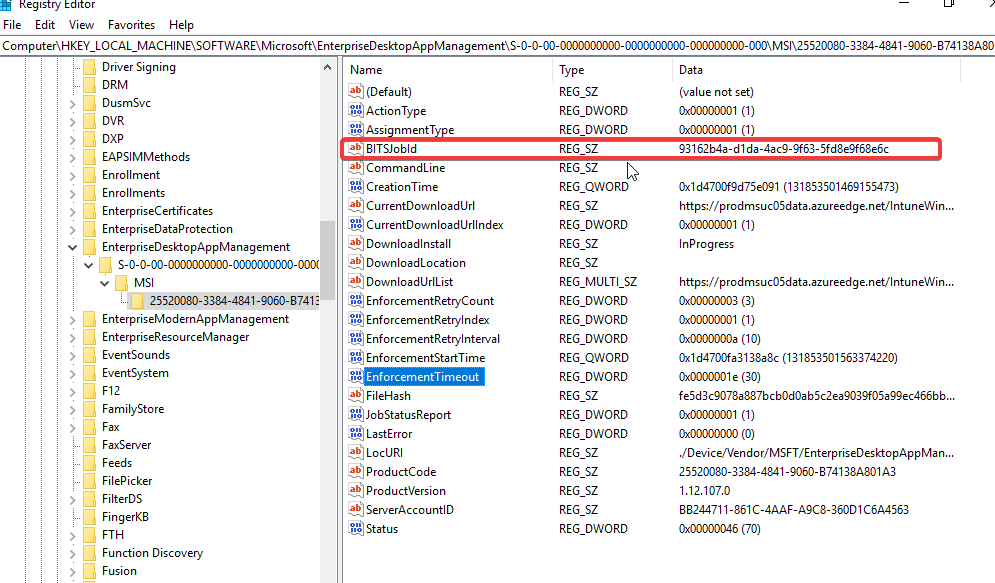Viewport: 995px width, 583px height.
Task: Click the CurrentDownloadUrl string icon
Action: point(355,206)
